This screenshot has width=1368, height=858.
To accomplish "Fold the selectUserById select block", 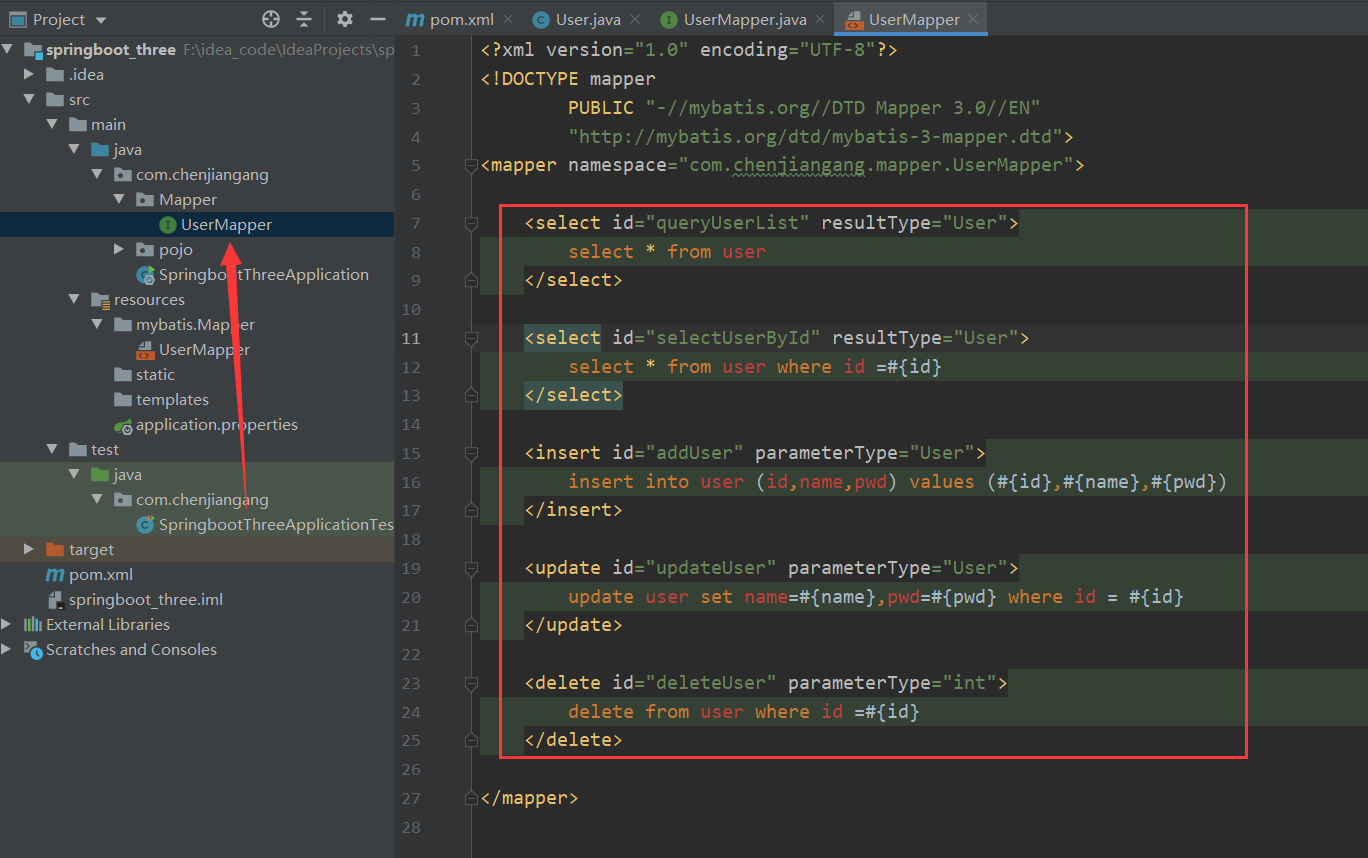I will click(471, 339).
